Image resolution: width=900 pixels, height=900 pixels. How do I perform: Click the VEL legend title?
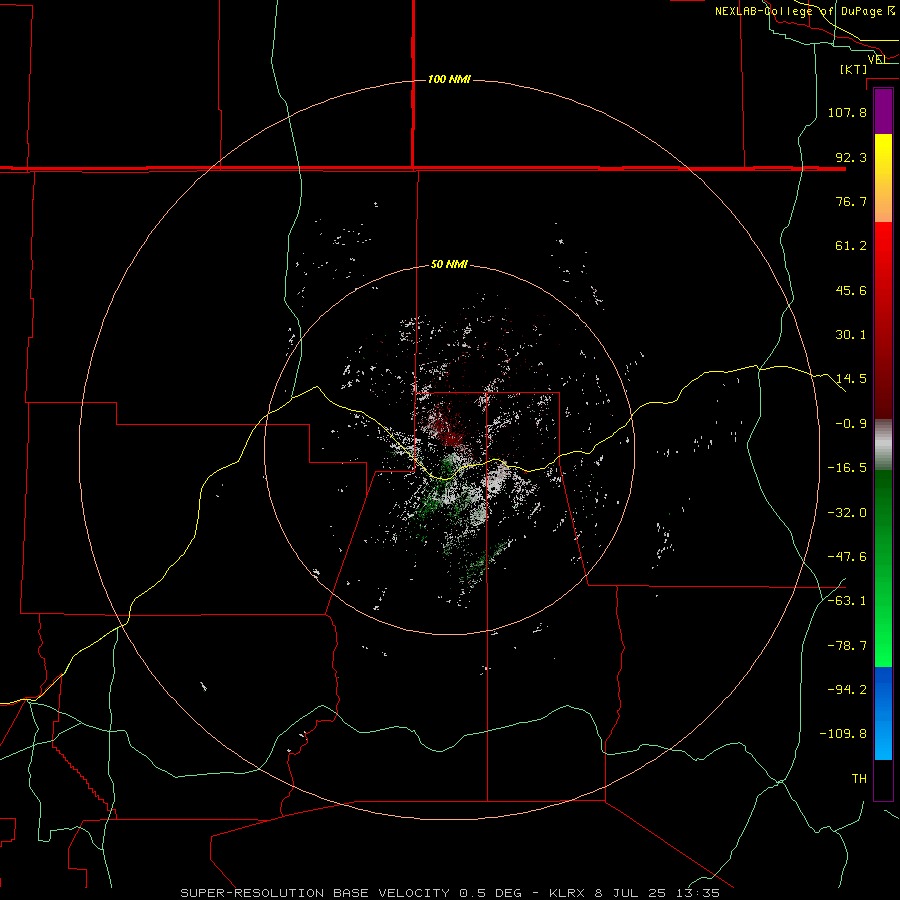[x=877, y=59]
